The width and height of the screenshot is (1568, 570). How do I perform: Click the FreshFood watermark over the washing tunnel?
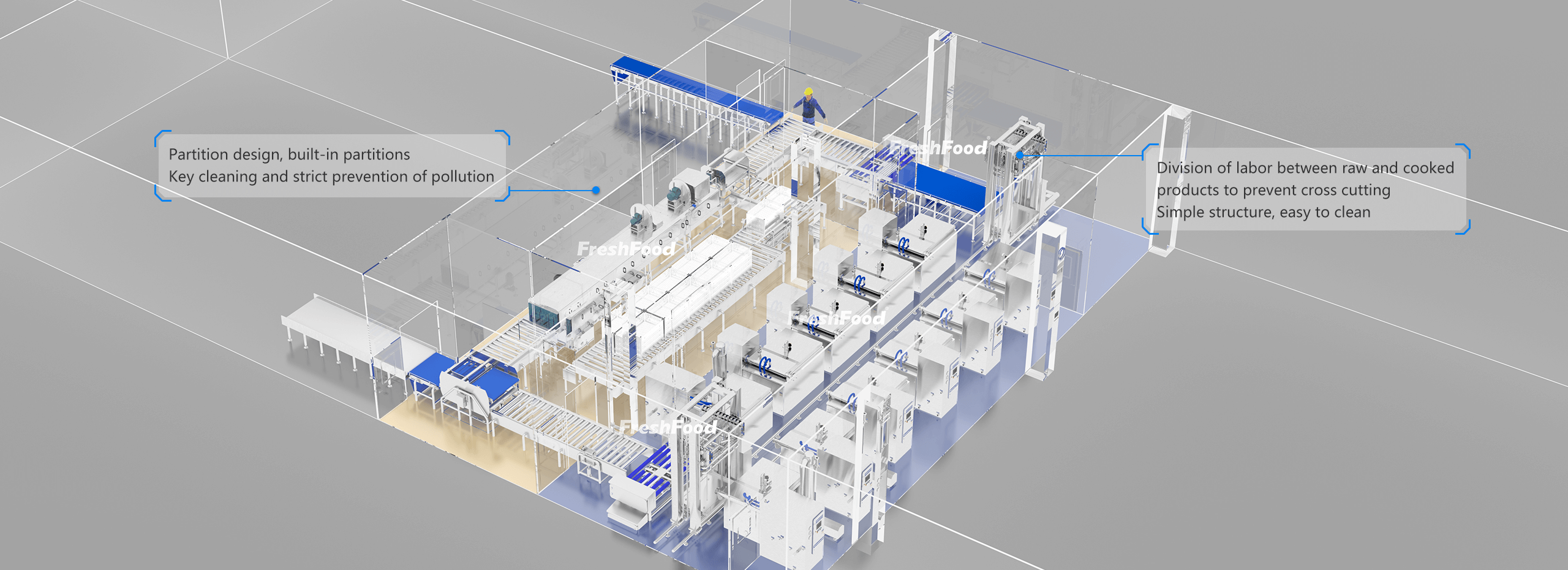(625, 249)
